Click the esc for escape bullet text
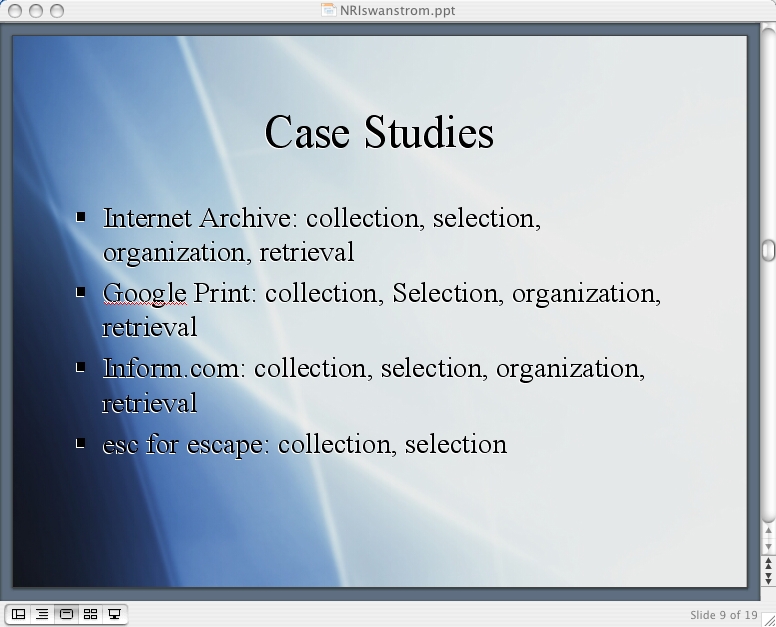The height and width of the screenshot is (627, 776). coord(305,444)
